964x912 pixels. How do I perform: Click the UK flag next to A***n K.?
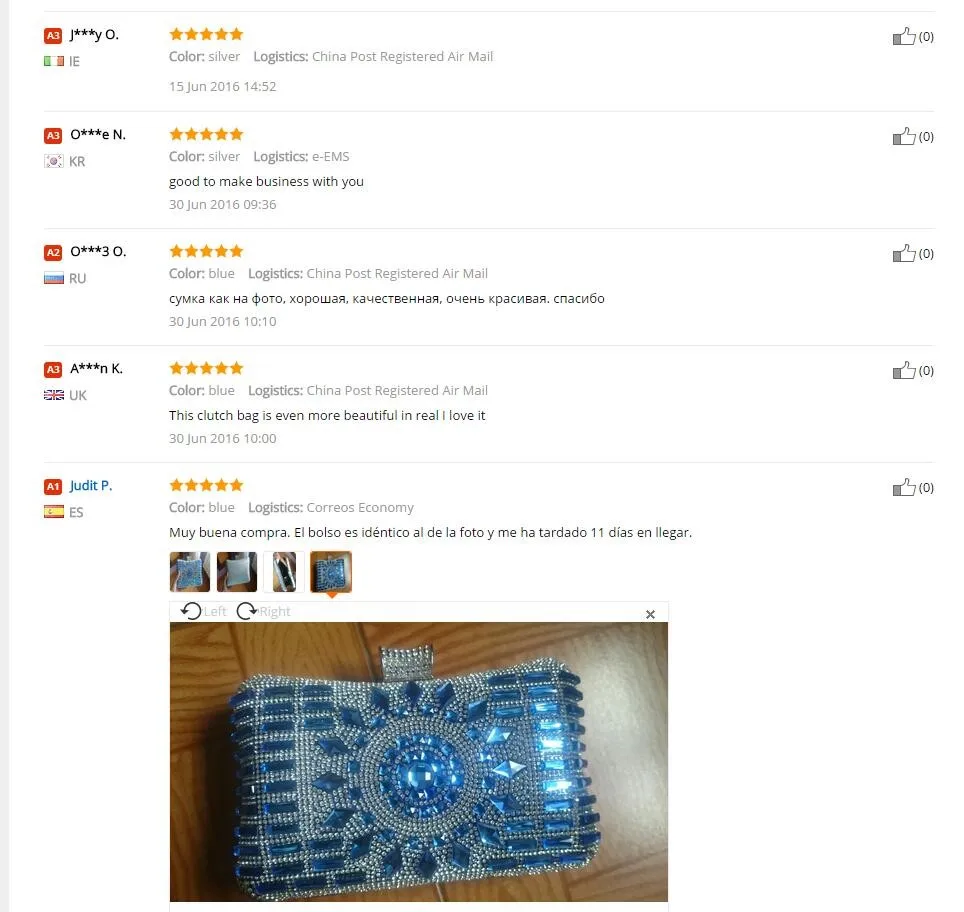[x=53, y=395]
